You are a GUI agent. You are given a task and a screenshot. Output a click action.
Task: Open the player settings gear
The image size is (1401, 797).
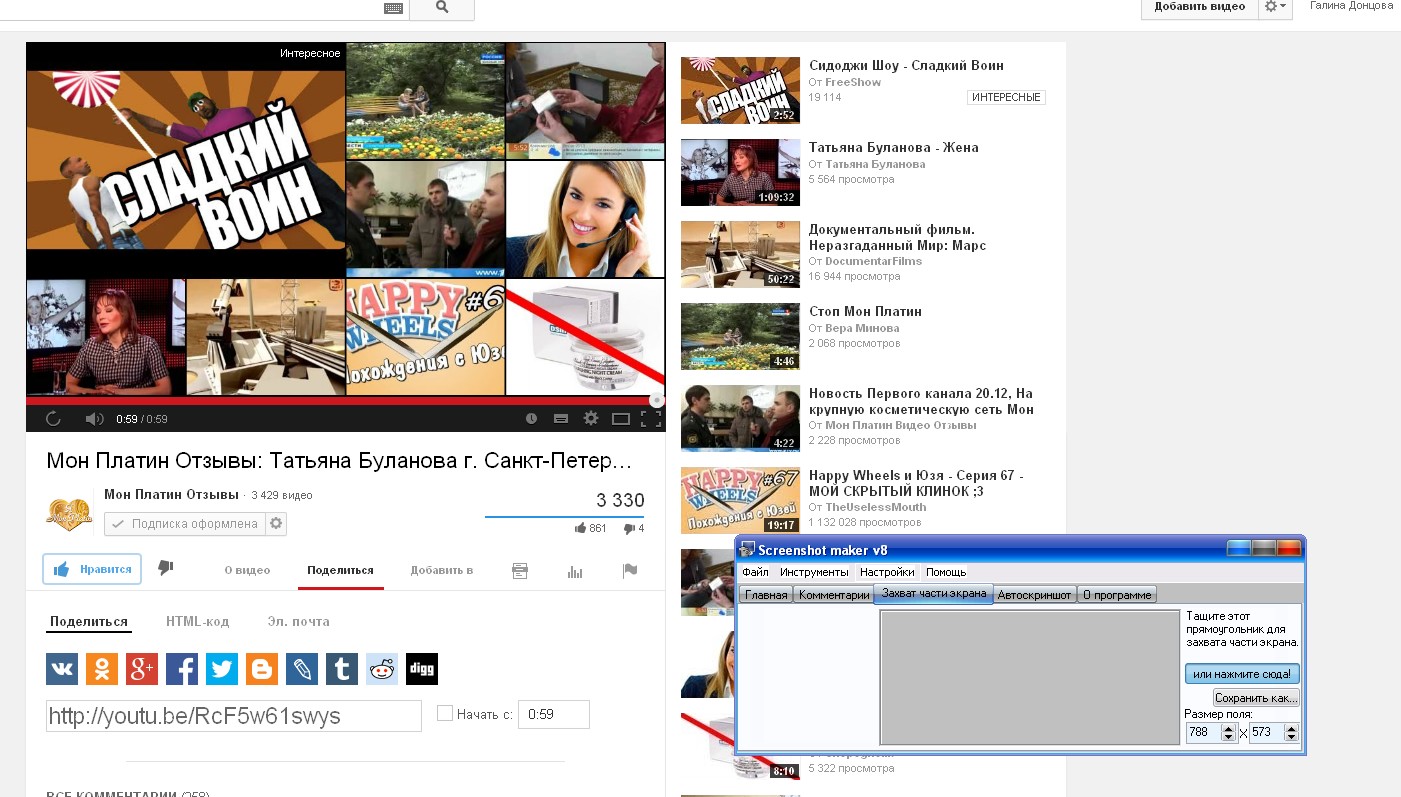591,419
